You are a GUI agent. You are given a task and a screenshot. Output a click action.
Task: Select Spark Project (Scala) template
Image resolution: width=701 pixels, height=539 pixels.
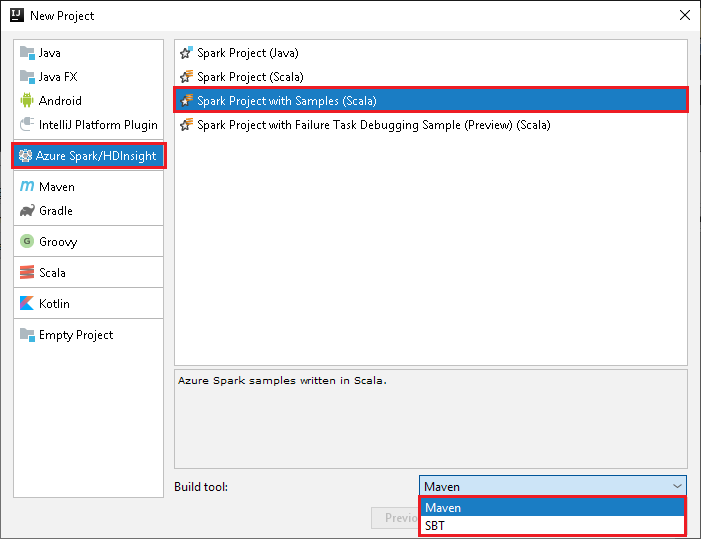pos(431,77)
